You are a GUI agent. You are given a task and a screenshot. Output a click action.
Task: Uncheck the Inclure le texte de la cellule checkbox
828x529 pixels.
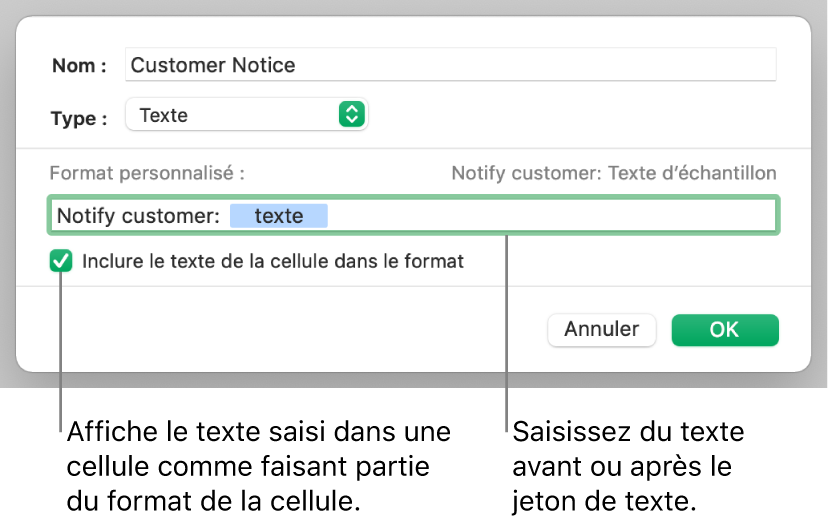click(62, 262)
